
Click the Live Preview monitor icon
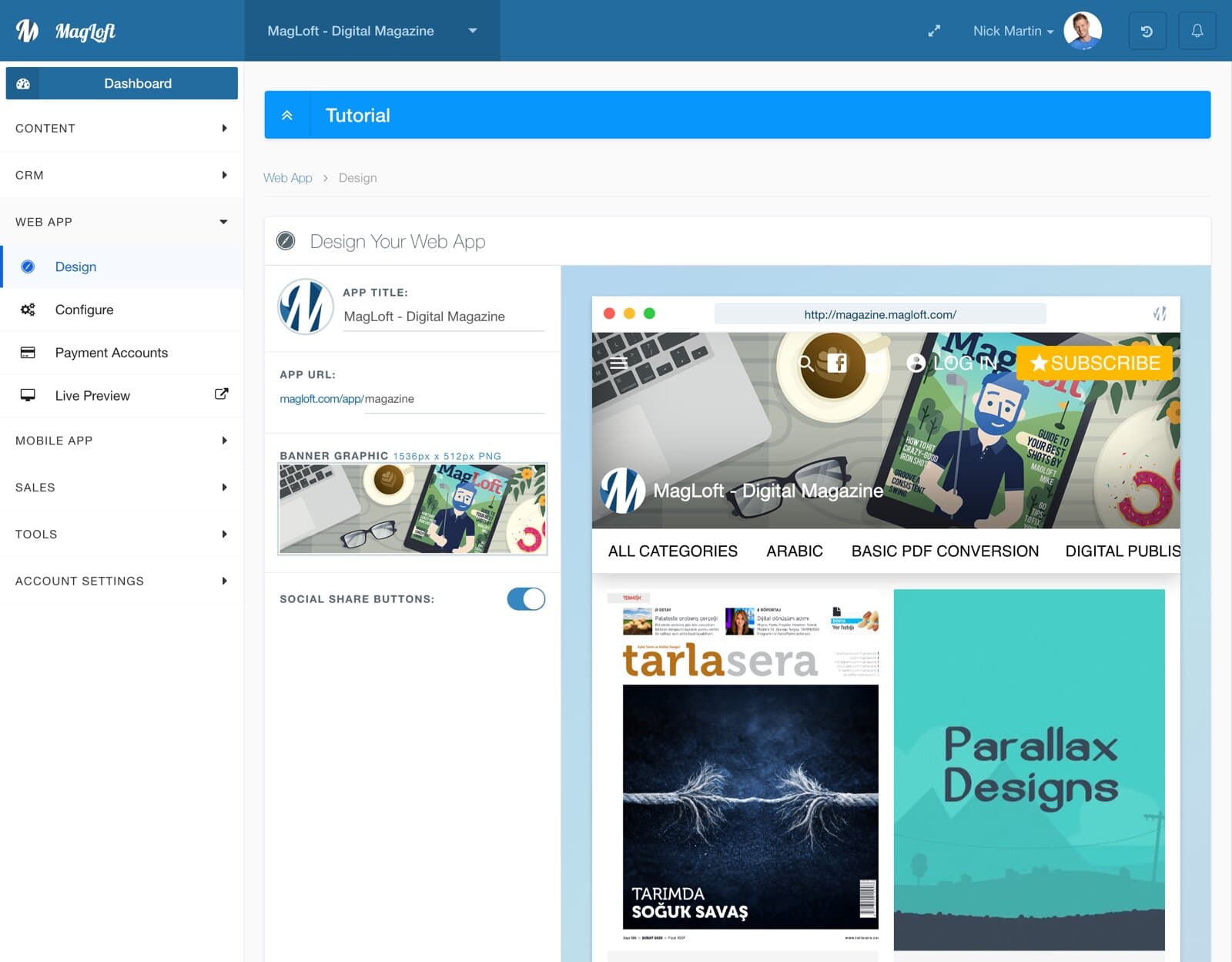coord(28,395)
